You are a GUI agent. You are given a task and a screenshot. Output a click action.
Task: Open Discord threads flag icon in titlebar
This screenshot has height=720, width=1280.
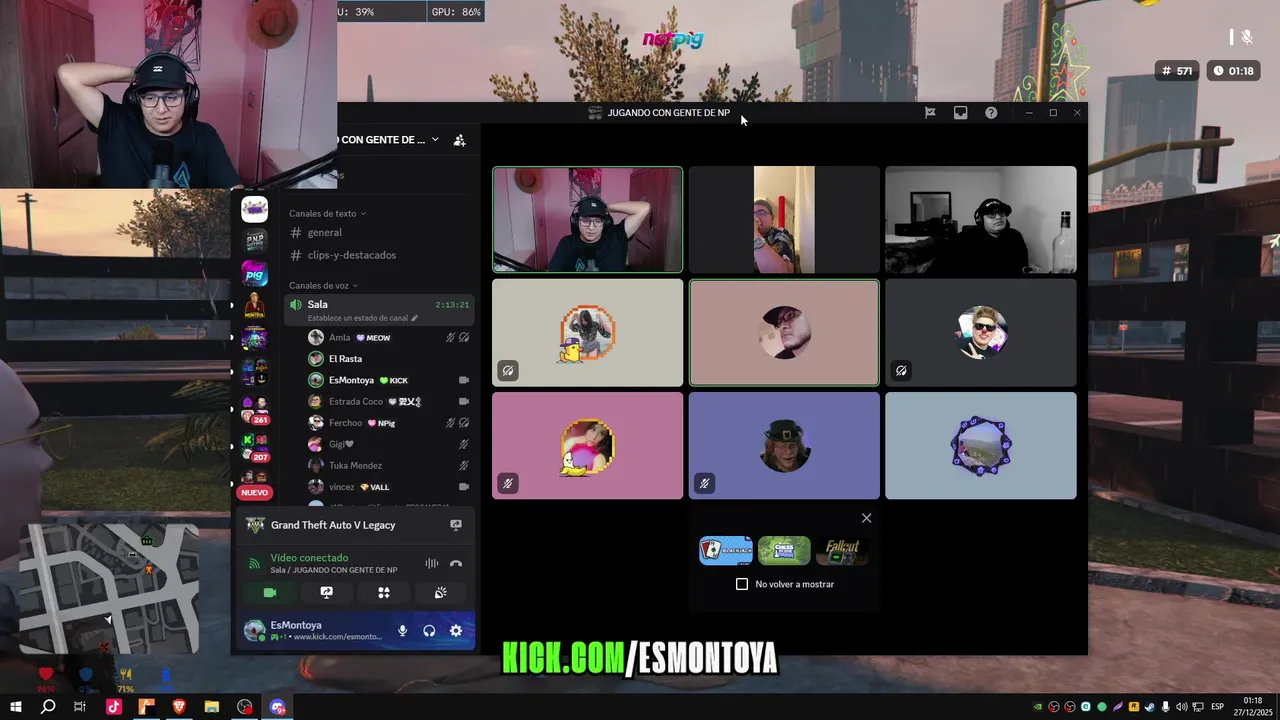[930, 113]
